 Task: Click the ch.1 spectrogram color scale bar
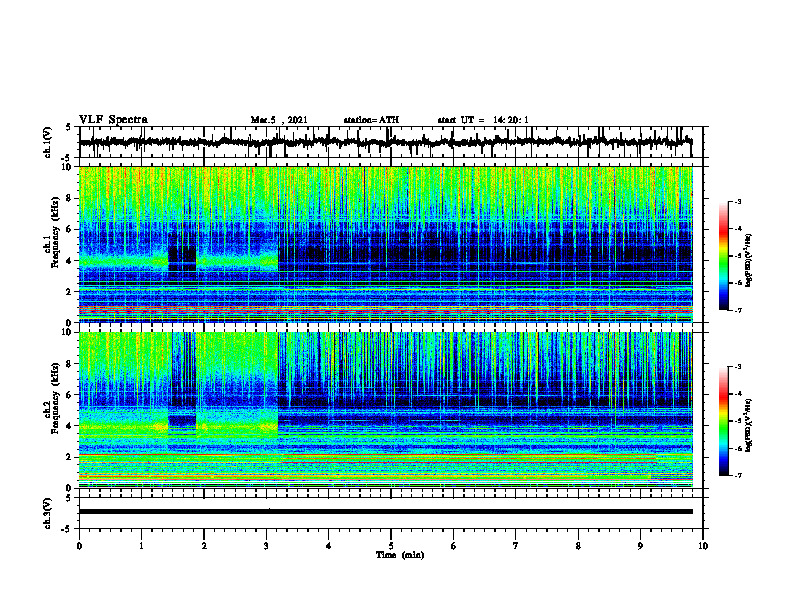coord(723,256)
